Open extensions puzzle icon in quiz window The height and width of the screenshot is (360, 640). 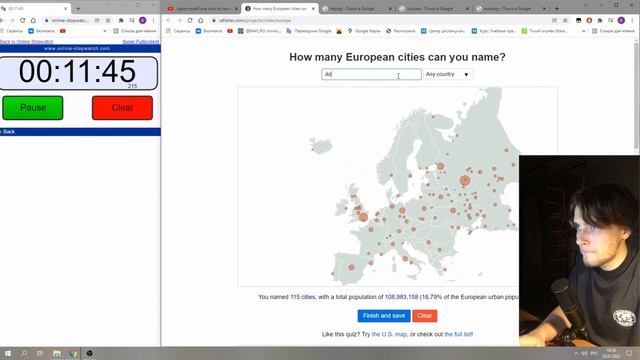(x=600, y=20)
